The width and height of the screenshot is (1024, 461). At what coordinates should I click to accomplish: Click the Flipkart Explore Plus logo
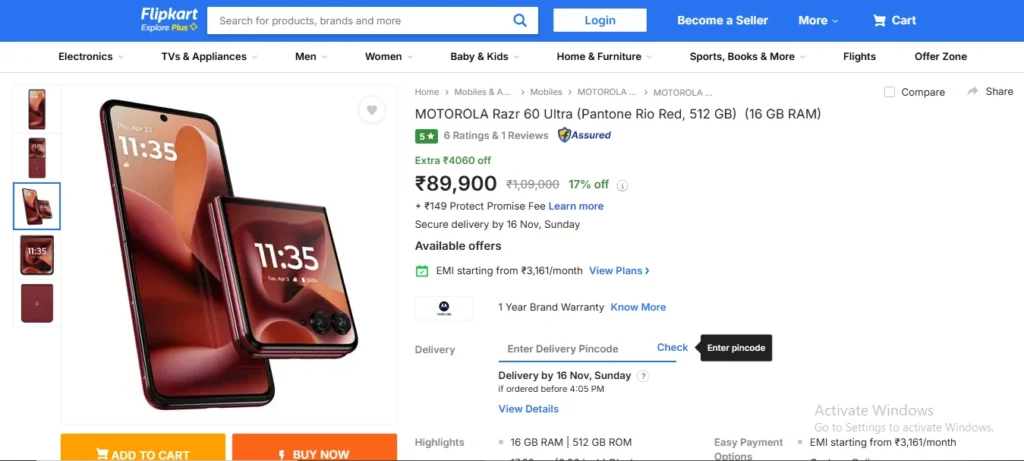(169, 20)
